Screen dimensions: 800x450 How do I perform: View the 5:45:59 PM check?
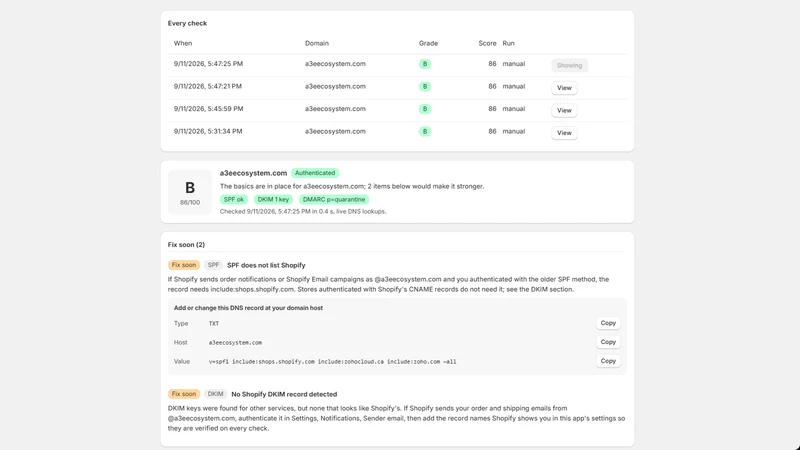(564, 110)
